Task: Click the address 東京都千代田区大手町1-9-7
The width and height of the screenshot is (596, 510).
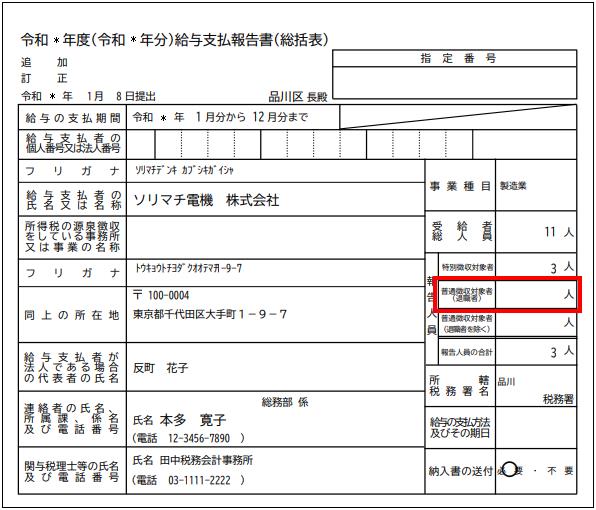Action: [210, 314]
